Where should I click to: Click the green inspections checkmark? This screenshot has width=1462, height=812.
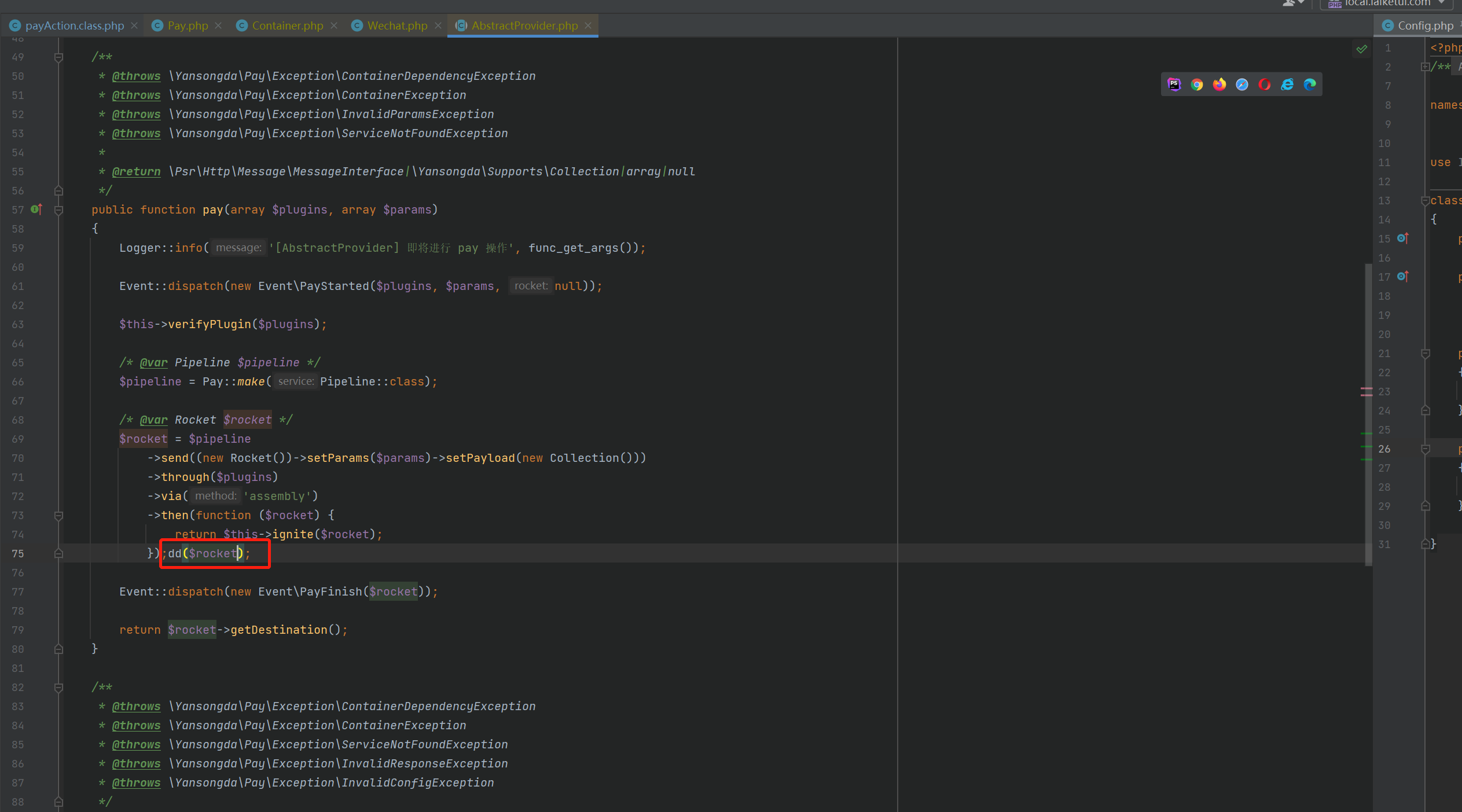(1361, 49)
